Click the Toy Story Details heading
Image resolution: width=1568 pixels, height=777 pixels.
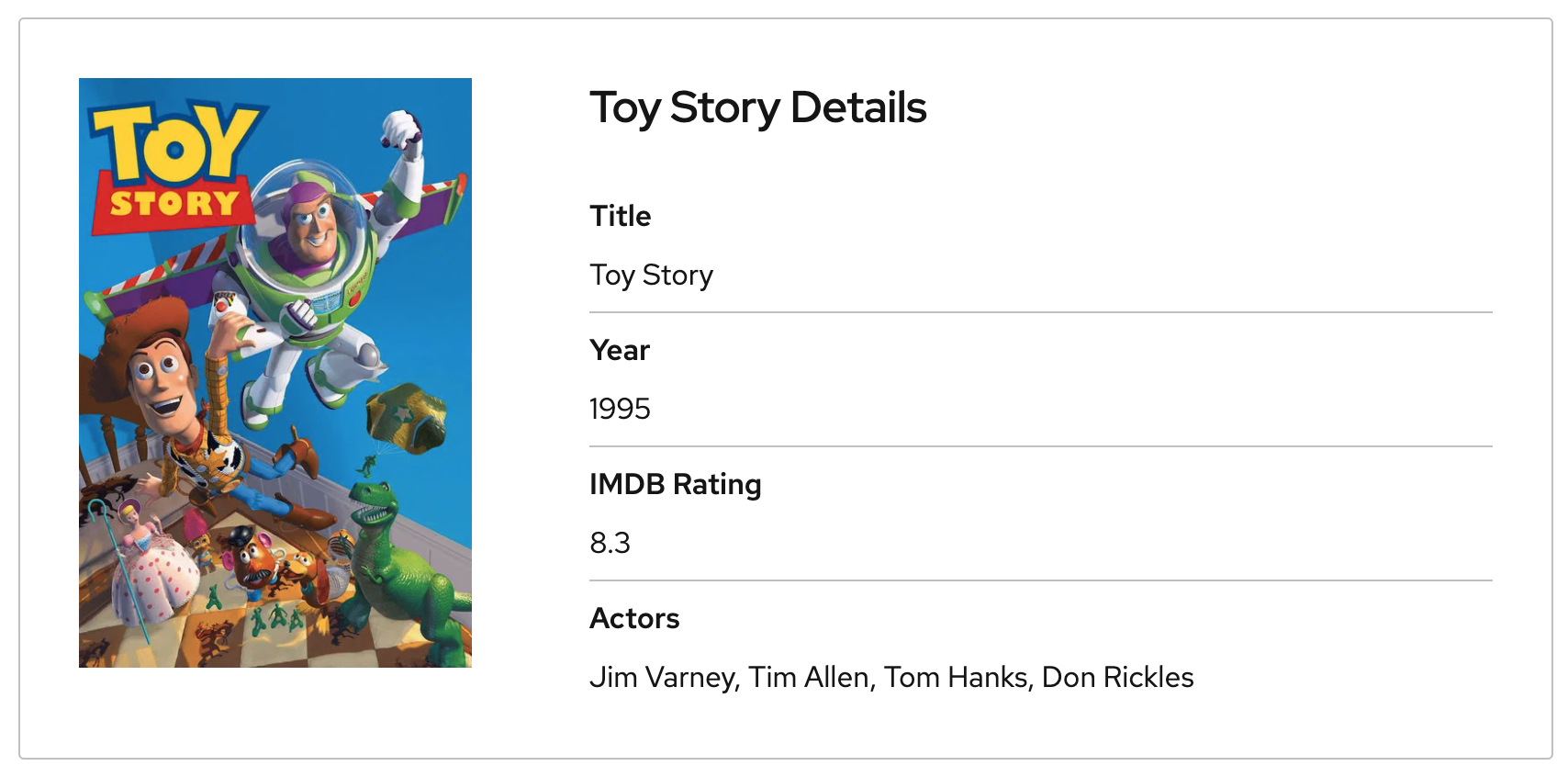tap(757, 107)
